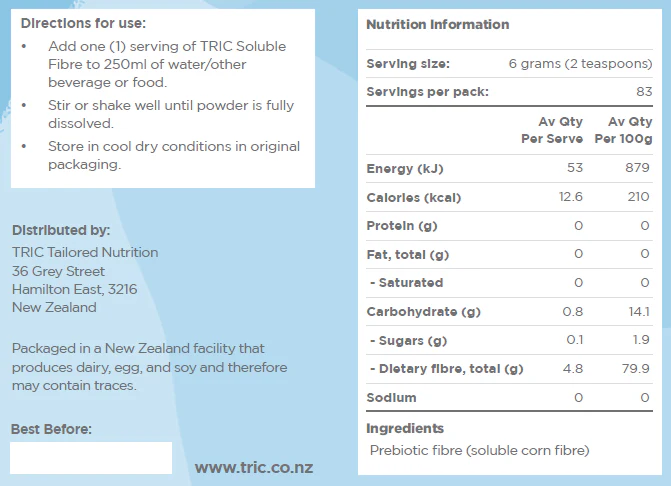Select the Sugars (g) row label
The image size is (671, 486).
click(x=409, y=341)
